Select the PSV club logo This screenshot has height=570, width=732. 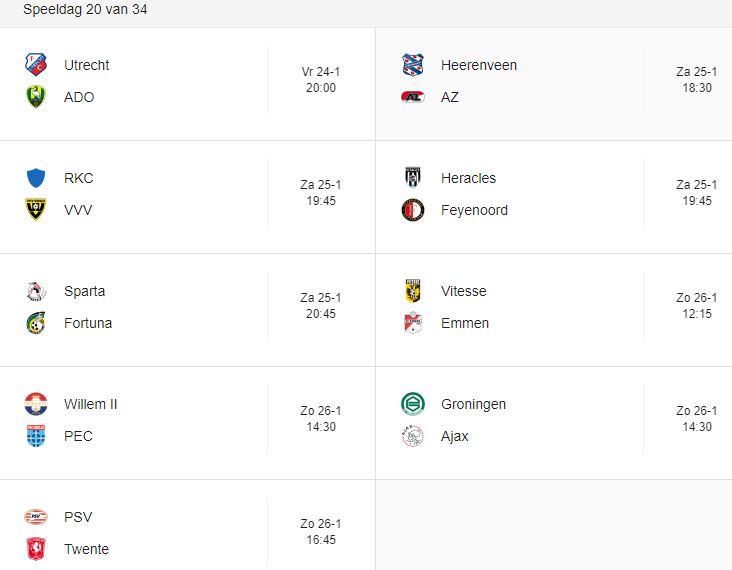[36, 517]
